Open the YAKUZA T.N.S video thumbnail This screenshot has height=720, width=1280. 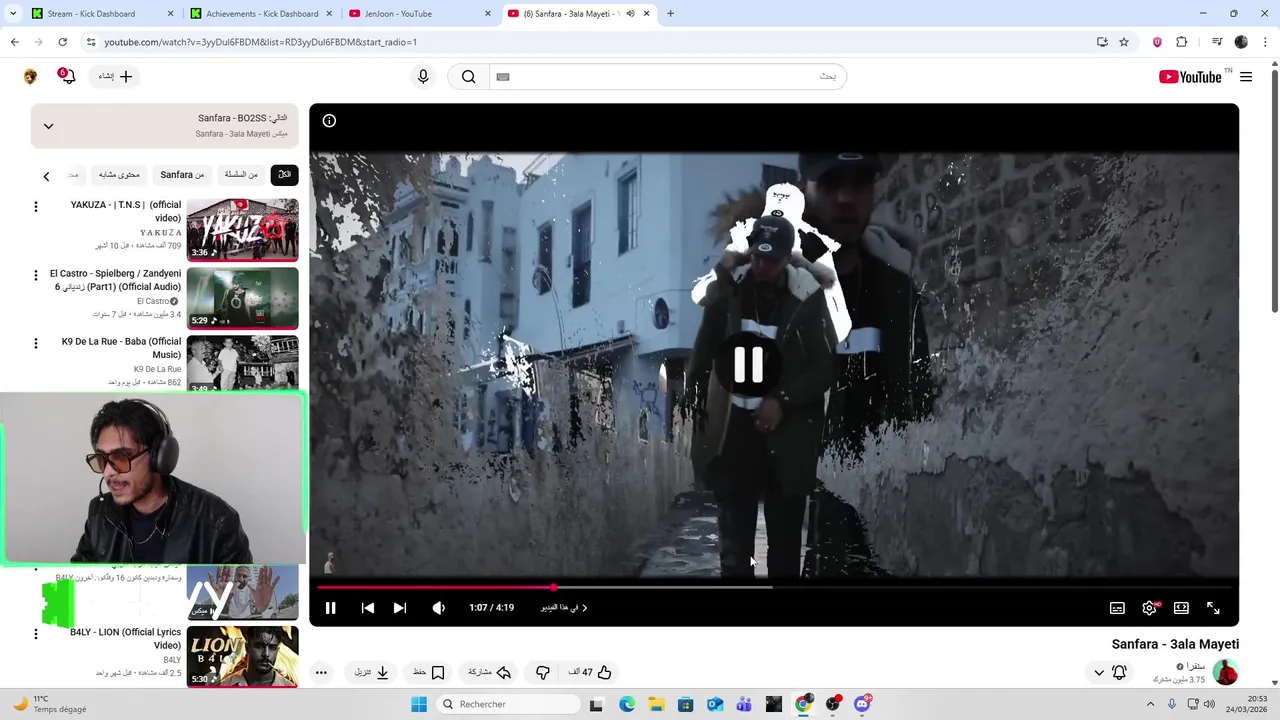pos(242,229)
